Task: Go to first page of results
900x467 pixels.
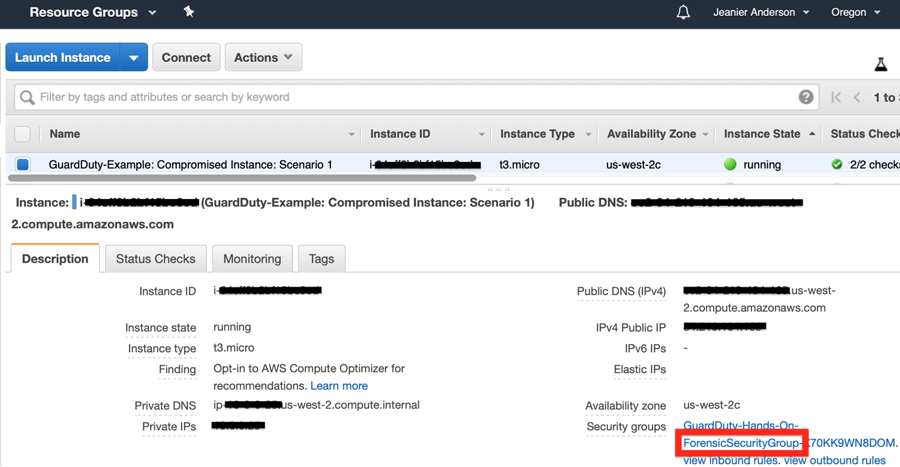Action: tap(836, 98)
